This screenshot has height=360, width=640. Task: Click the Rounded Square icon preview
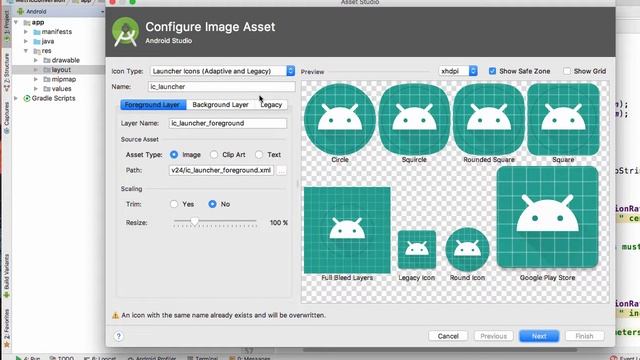pos(489,119)
